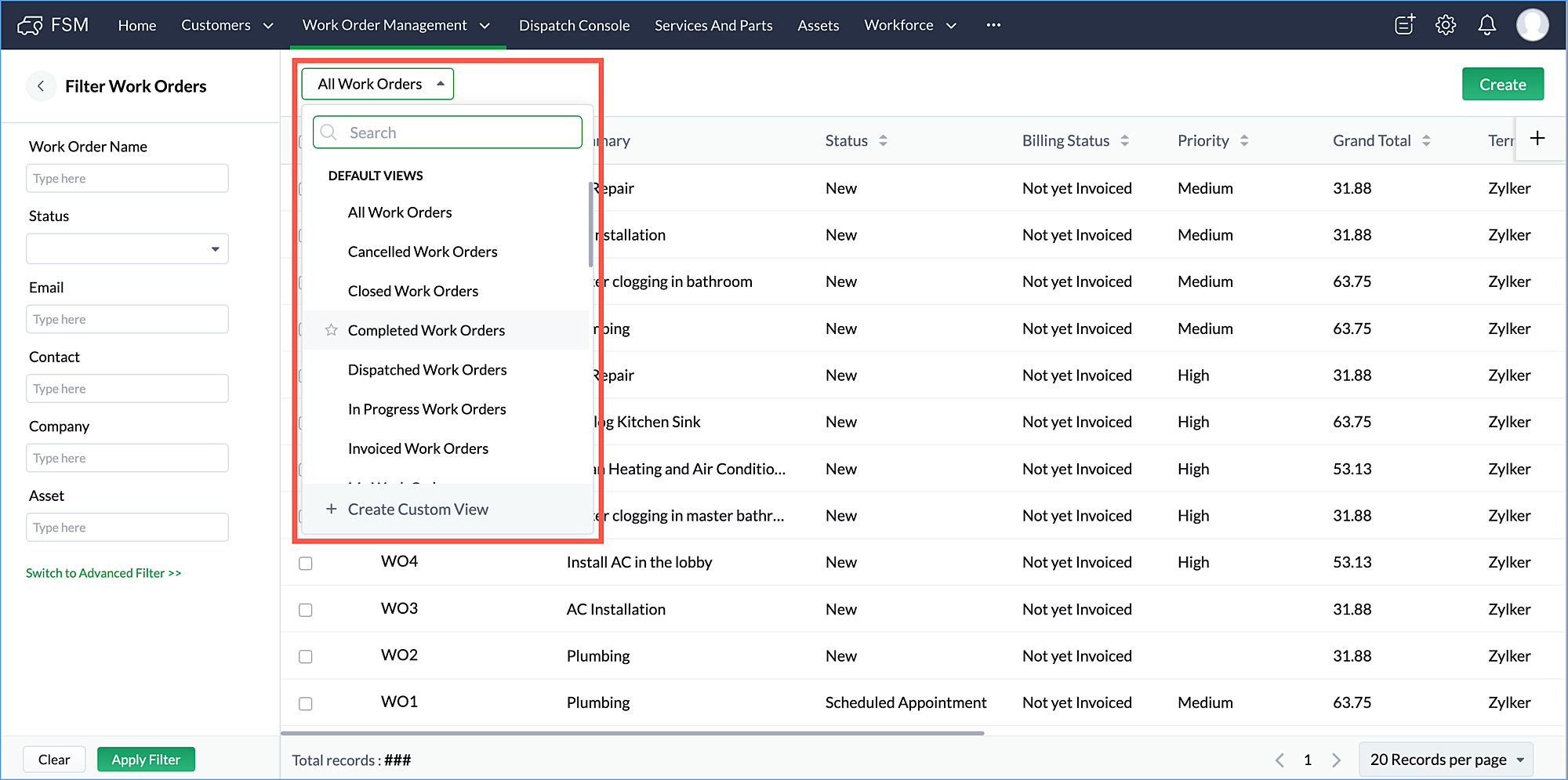Tick the checkbox for WO3
Viewport: 1568px width, 780px height.
pos(306,610)
